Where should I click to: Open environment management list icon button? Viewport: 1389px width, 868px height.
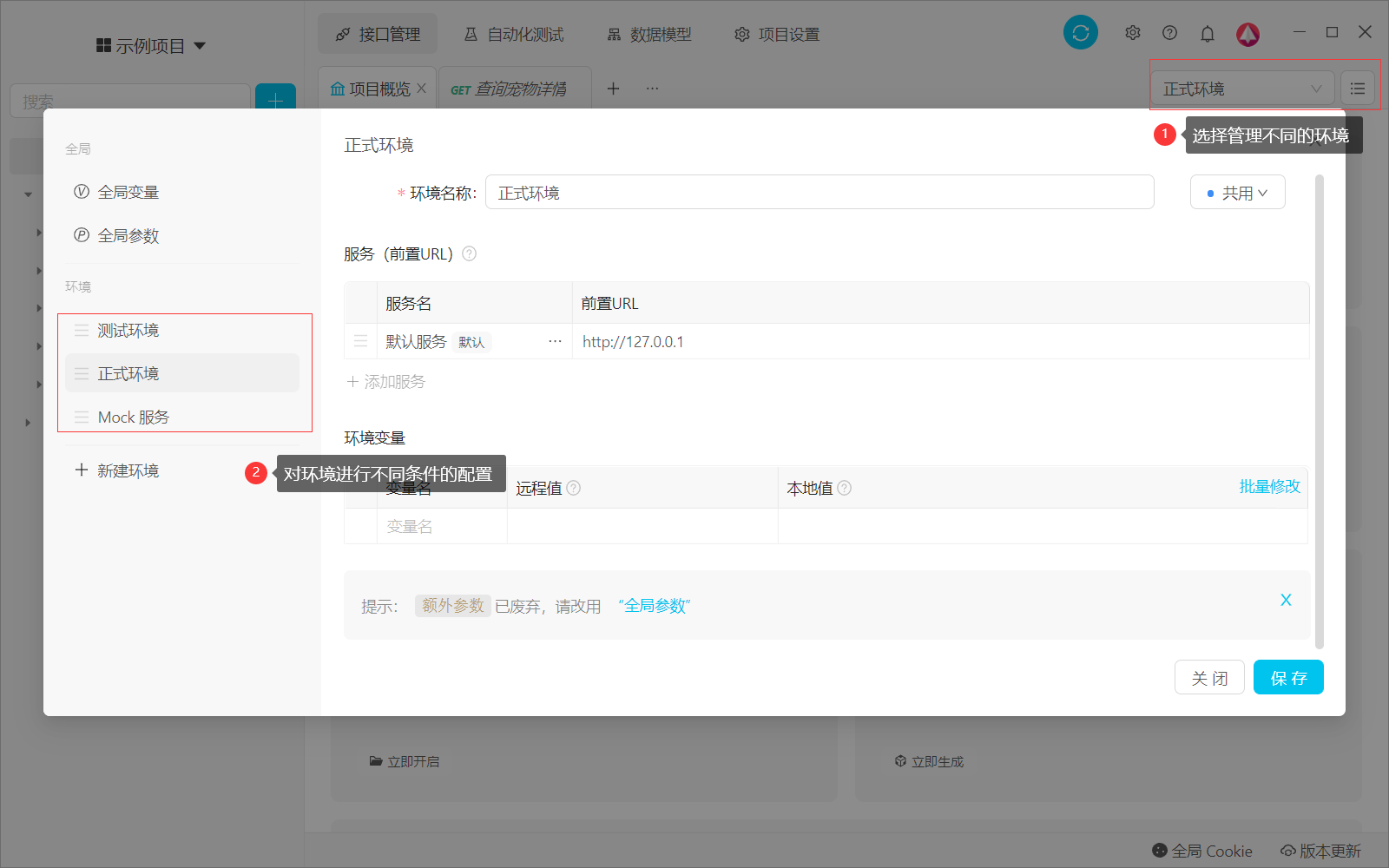1358,89
